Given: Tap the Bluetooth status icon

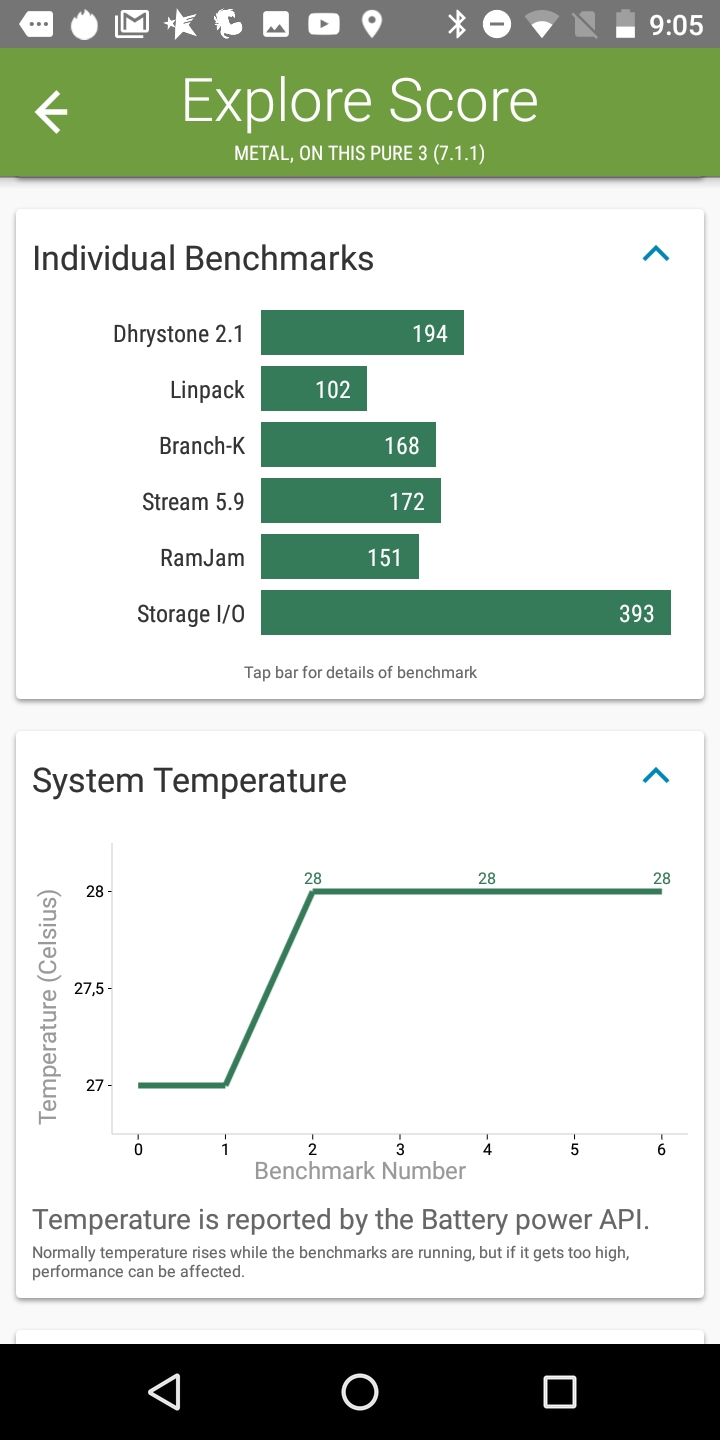Looking at the screenshot, I should (457, 24).
